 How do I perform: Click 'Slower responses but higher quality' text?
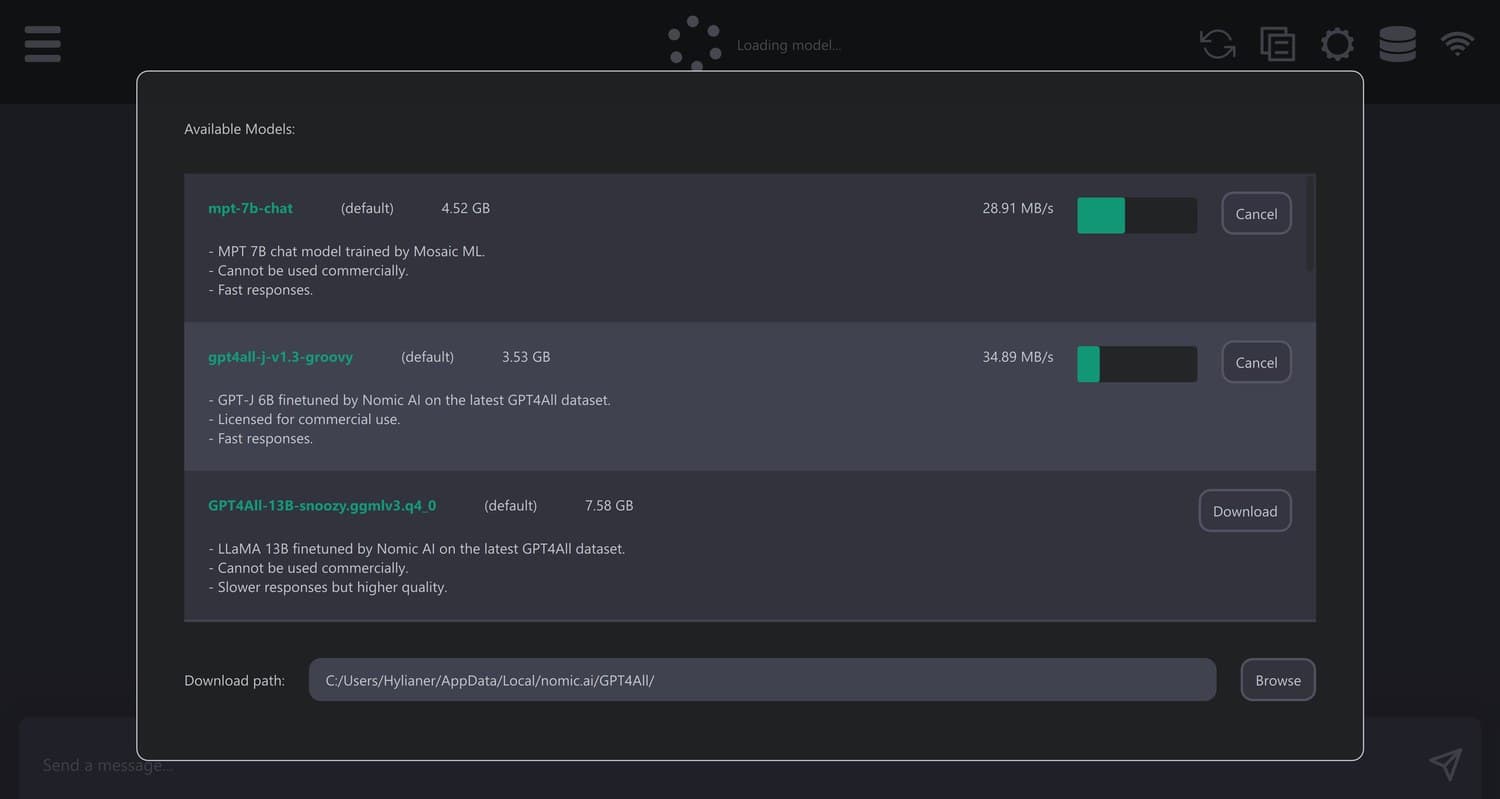click(327, 587)
